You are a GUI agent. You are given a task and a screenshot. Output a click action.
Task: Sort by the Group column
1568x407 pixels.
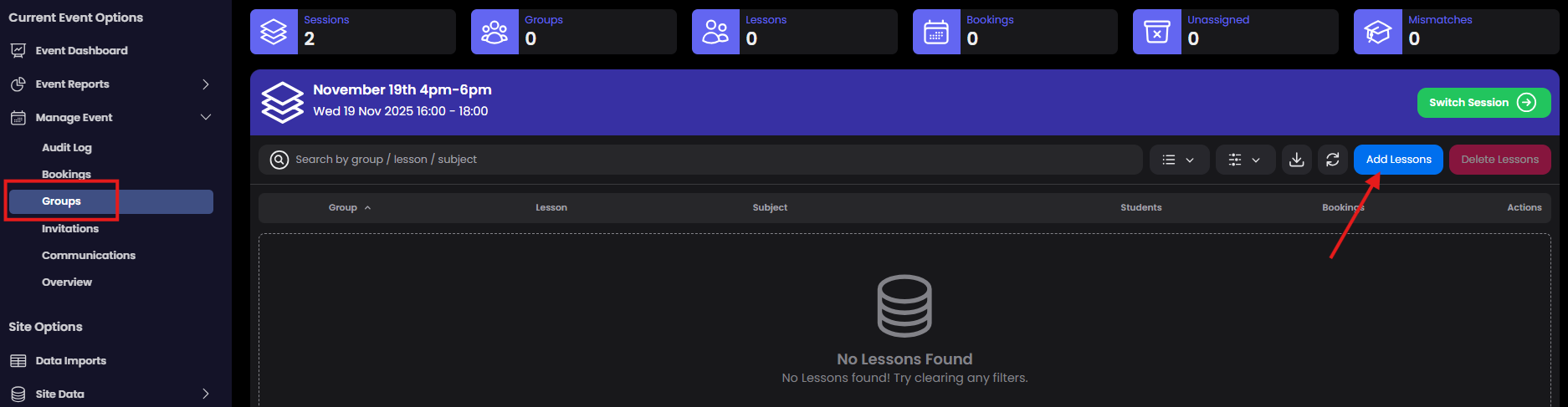pyautogui.click(x=350, y=207)
